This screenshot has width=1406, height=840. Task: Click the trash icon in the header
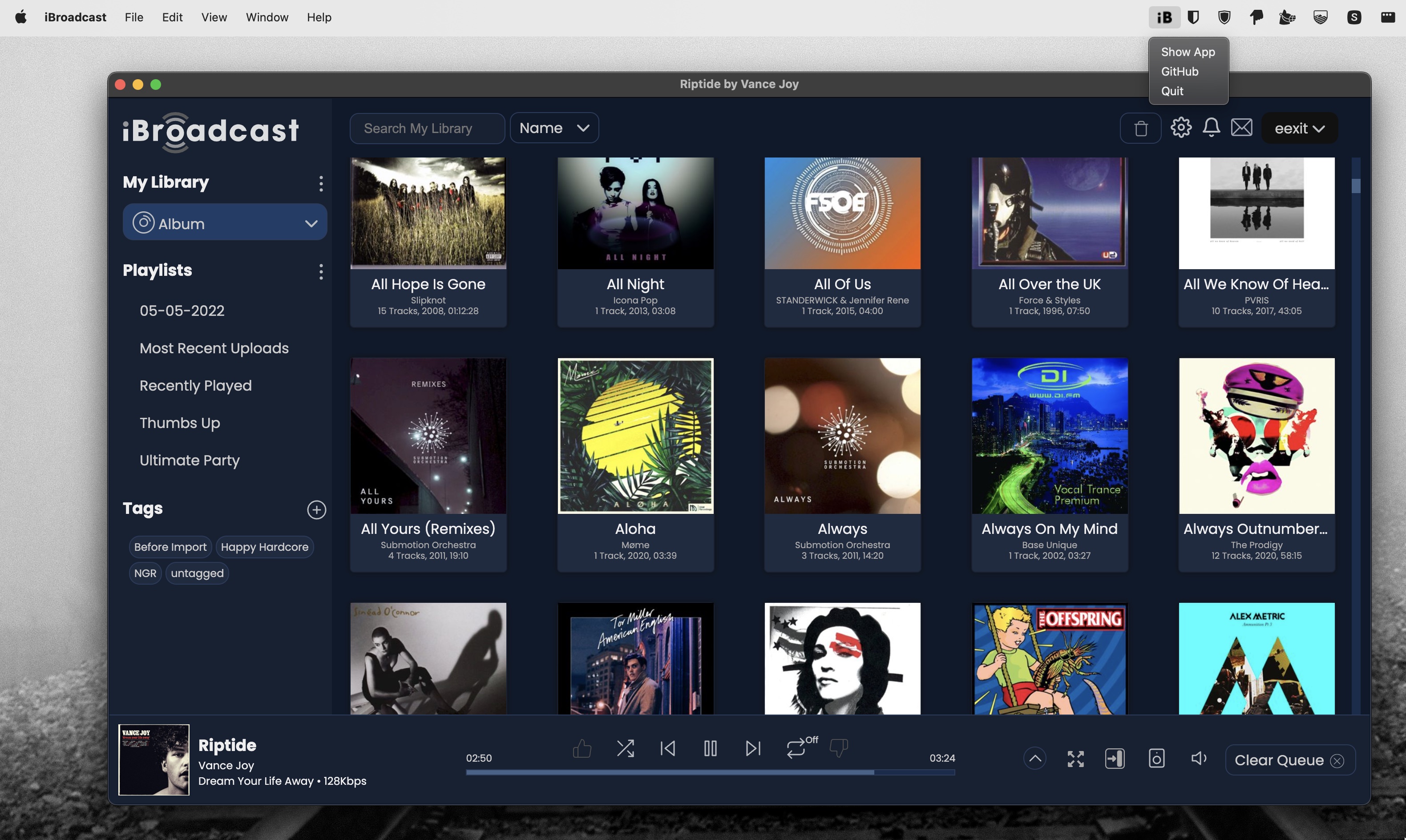[1140, 129]
